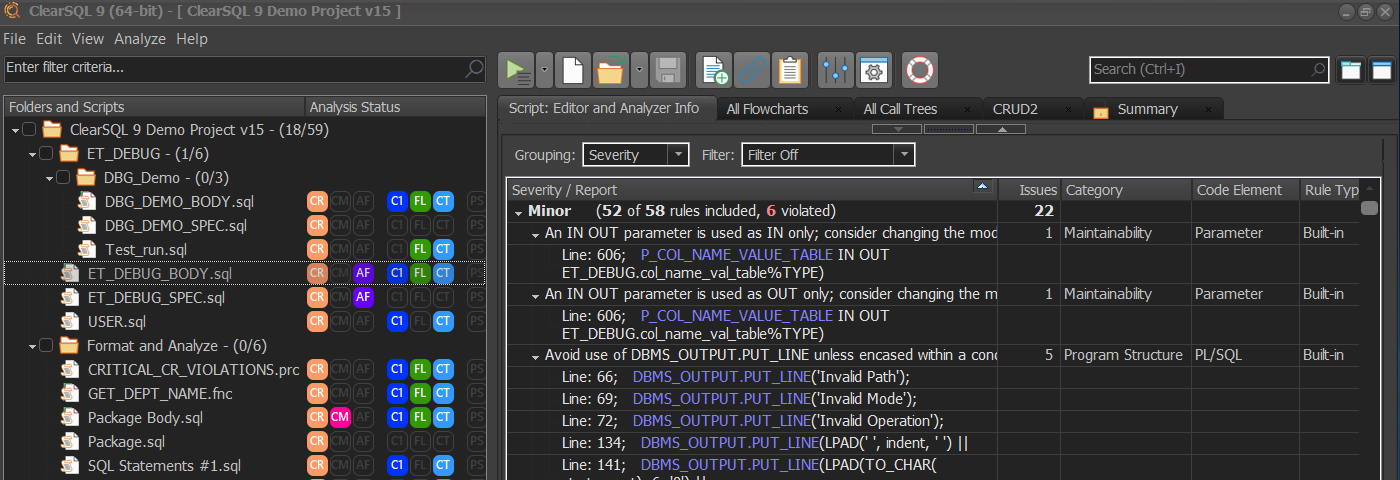The height and width of the screenshot is (480, 1400).
Task: Collapse the DBG_Demo folder node
Action: 49,179
